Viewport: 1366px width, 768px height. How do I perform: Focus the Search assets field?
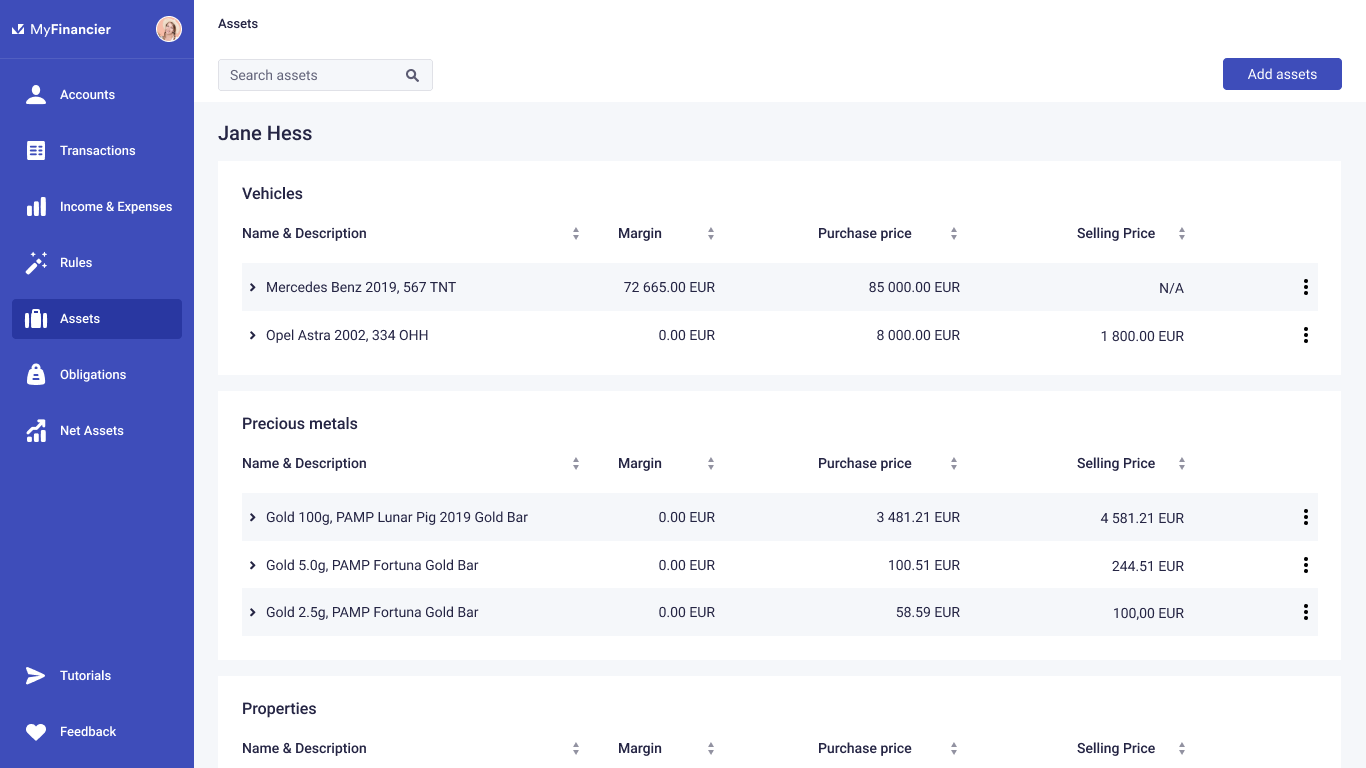[310, 75]
